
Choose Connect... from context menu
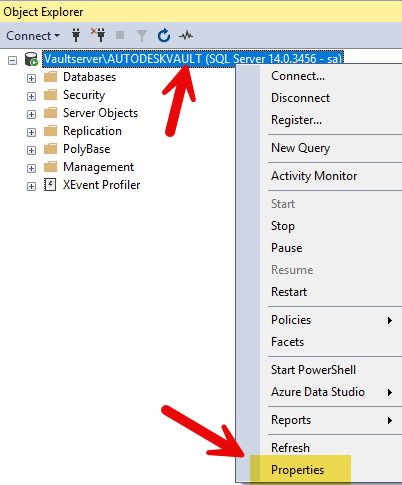pos(298,76)
